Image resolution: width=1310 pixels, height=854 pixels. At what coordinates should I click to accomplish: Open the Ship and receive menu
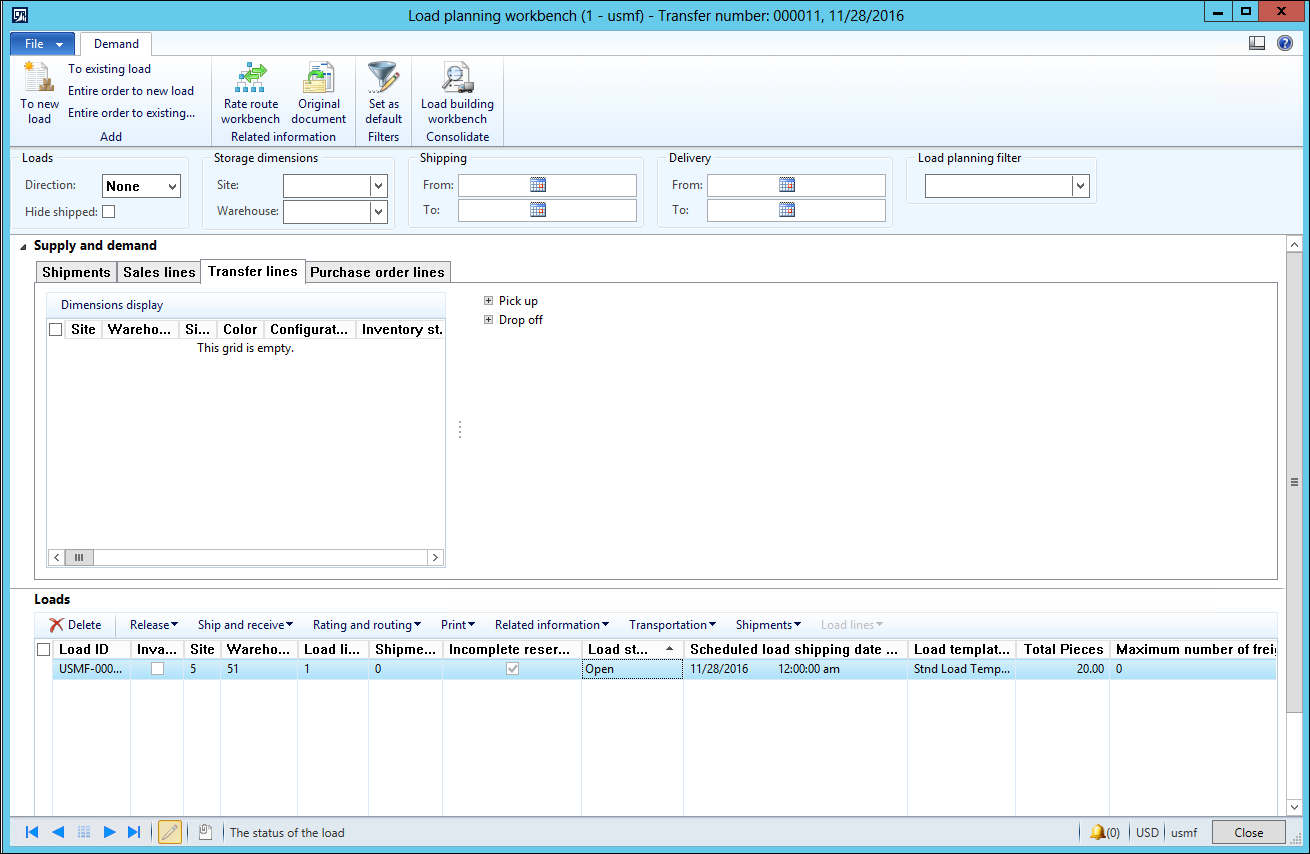click(x=245, y=625)
